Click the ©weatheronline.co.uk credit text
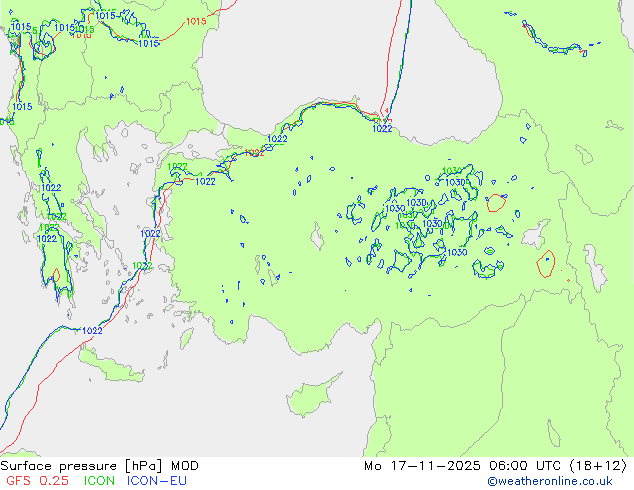This screenshot has height=490, width=634. click(x=550, y=481)
